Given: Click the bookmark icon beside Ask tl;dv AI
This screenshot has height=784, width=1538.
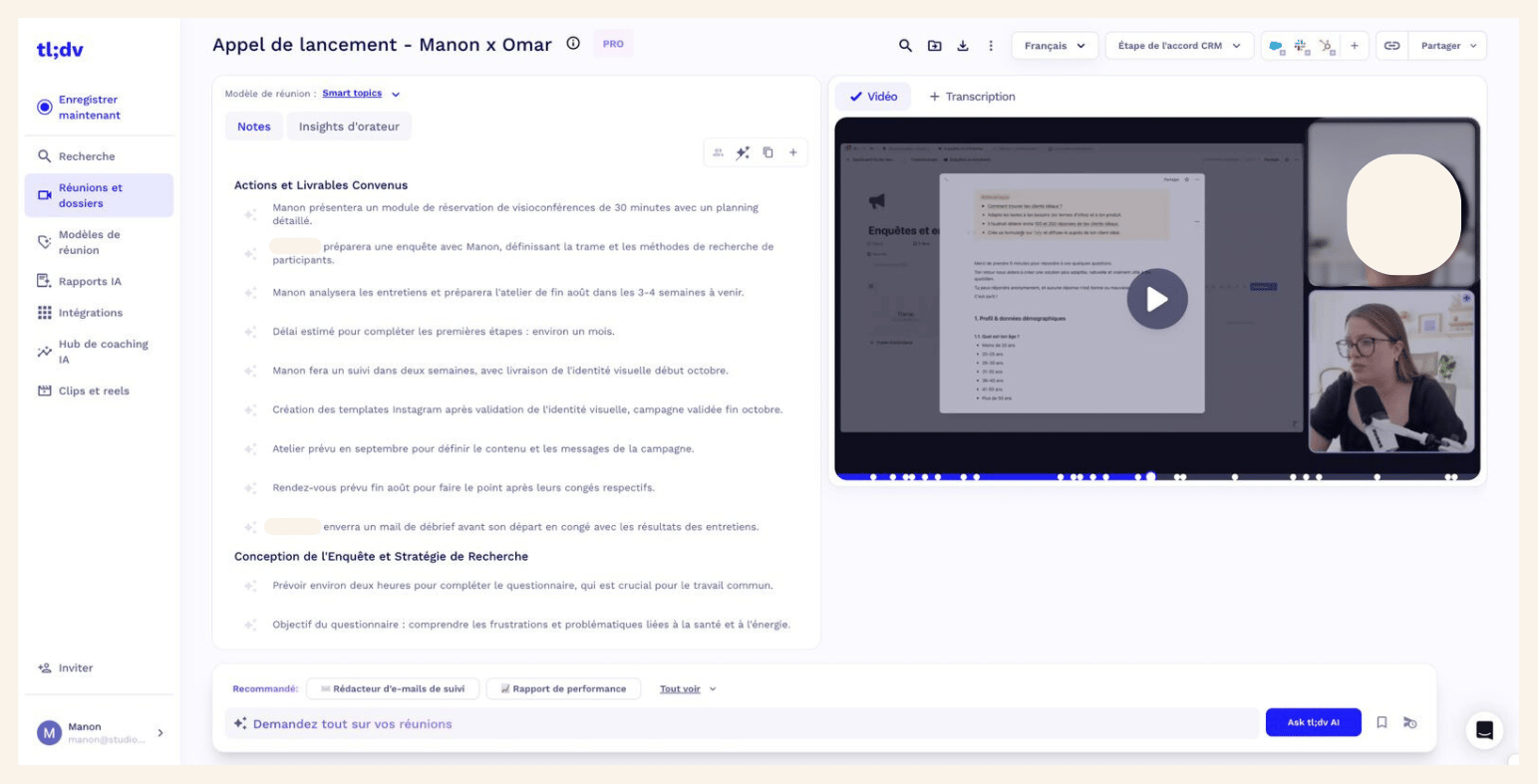Looking at the screenshot, I should coord(1382,723).
